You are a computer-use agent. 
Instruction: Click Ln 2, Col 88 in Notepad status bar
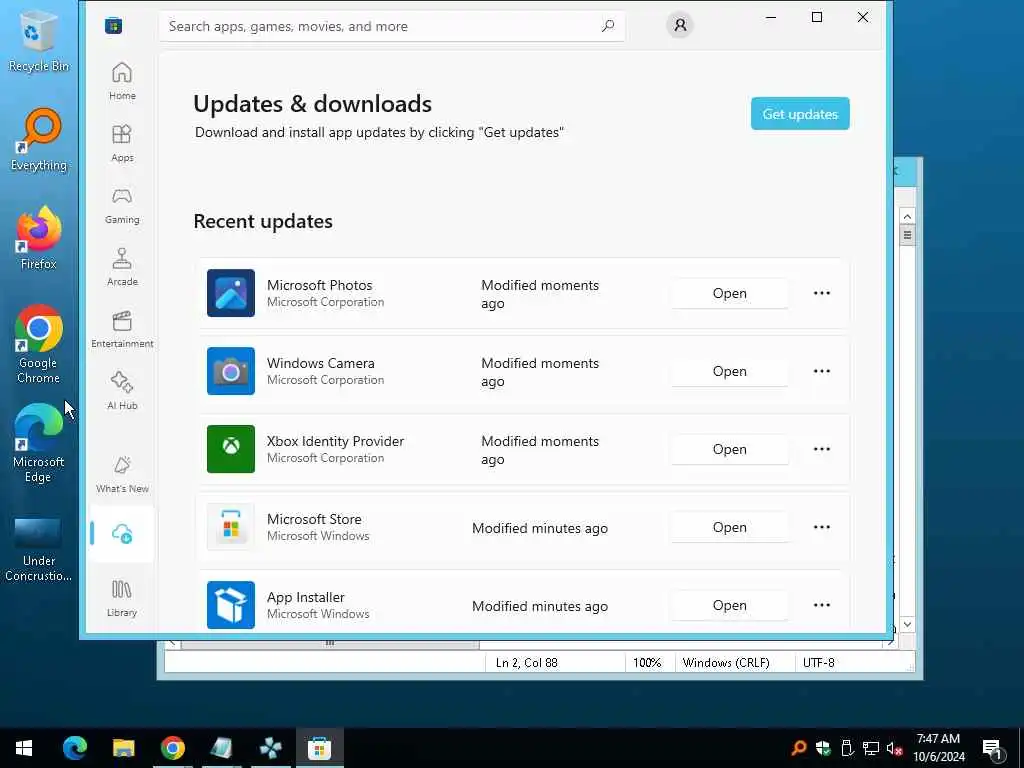pos(526,662)
